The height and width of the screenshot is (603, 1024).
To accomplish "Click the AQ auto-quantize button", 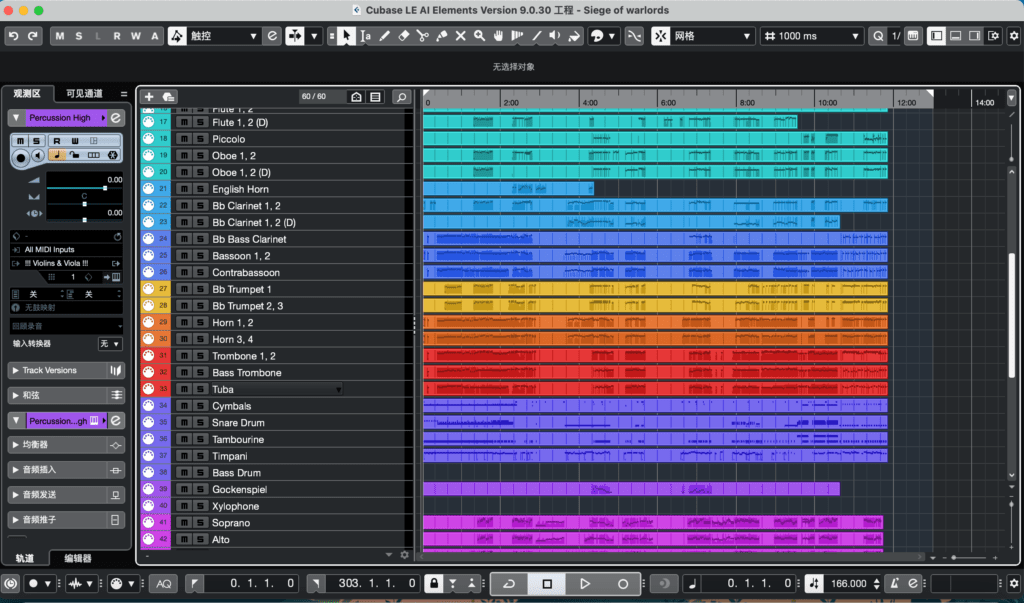I will 164,583.
